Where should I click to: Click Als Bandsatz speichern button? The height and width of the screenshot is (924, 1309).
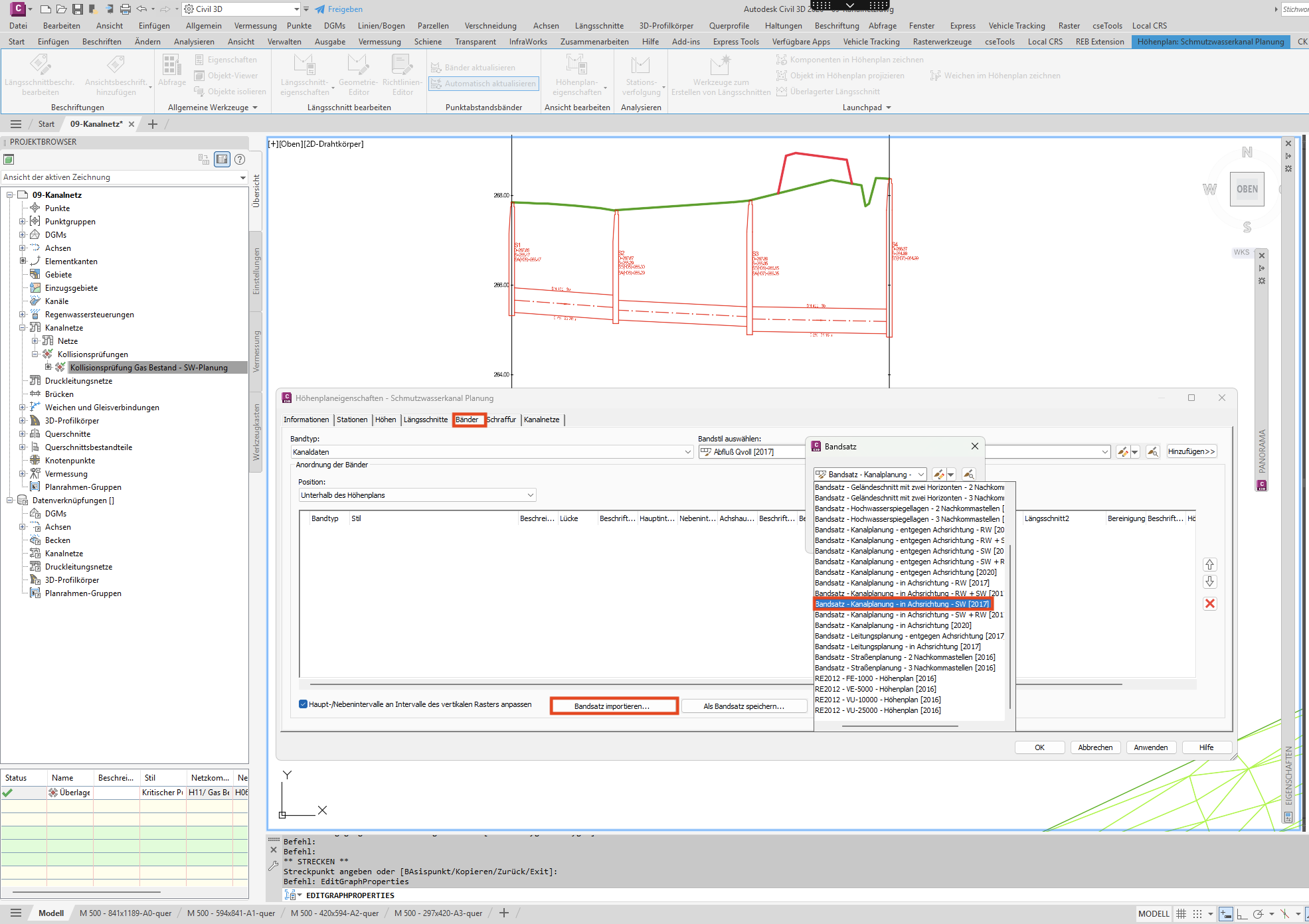(744, 706)
